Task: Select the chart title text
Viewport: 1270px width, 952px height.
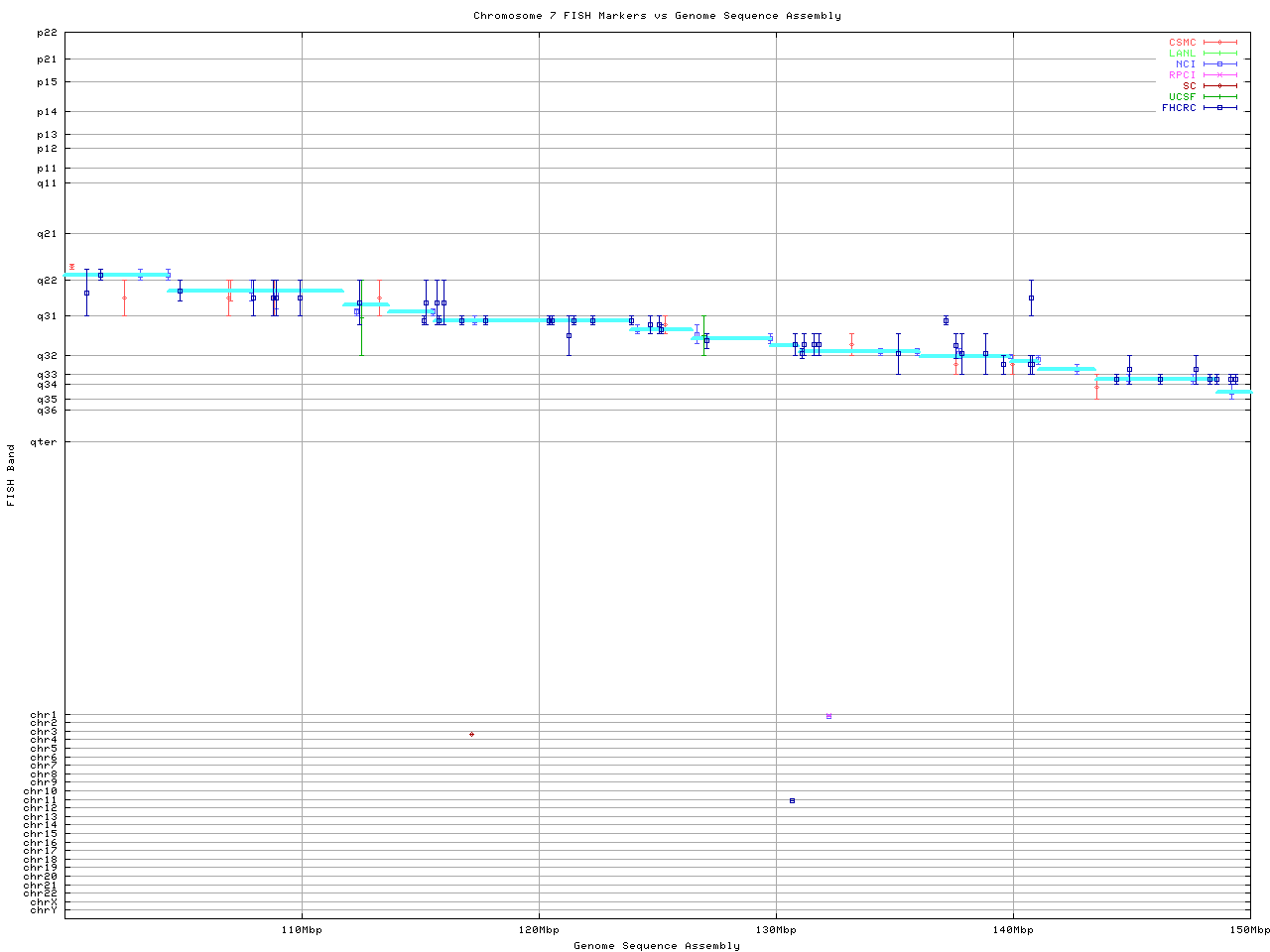Action: coord(657,16)
